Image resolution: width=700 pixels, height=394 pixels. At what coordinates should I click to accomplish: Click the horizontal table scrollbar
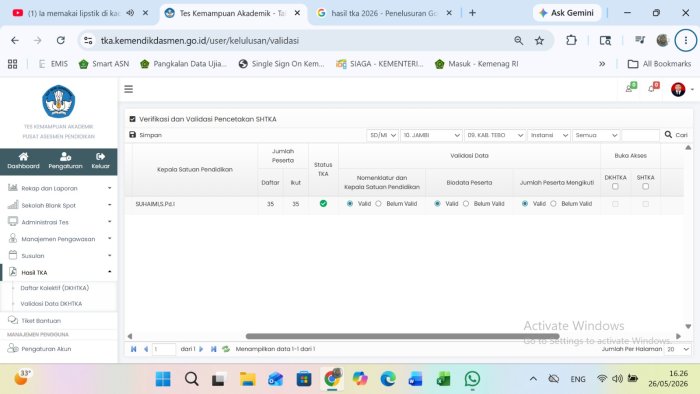tap(402, 336)
